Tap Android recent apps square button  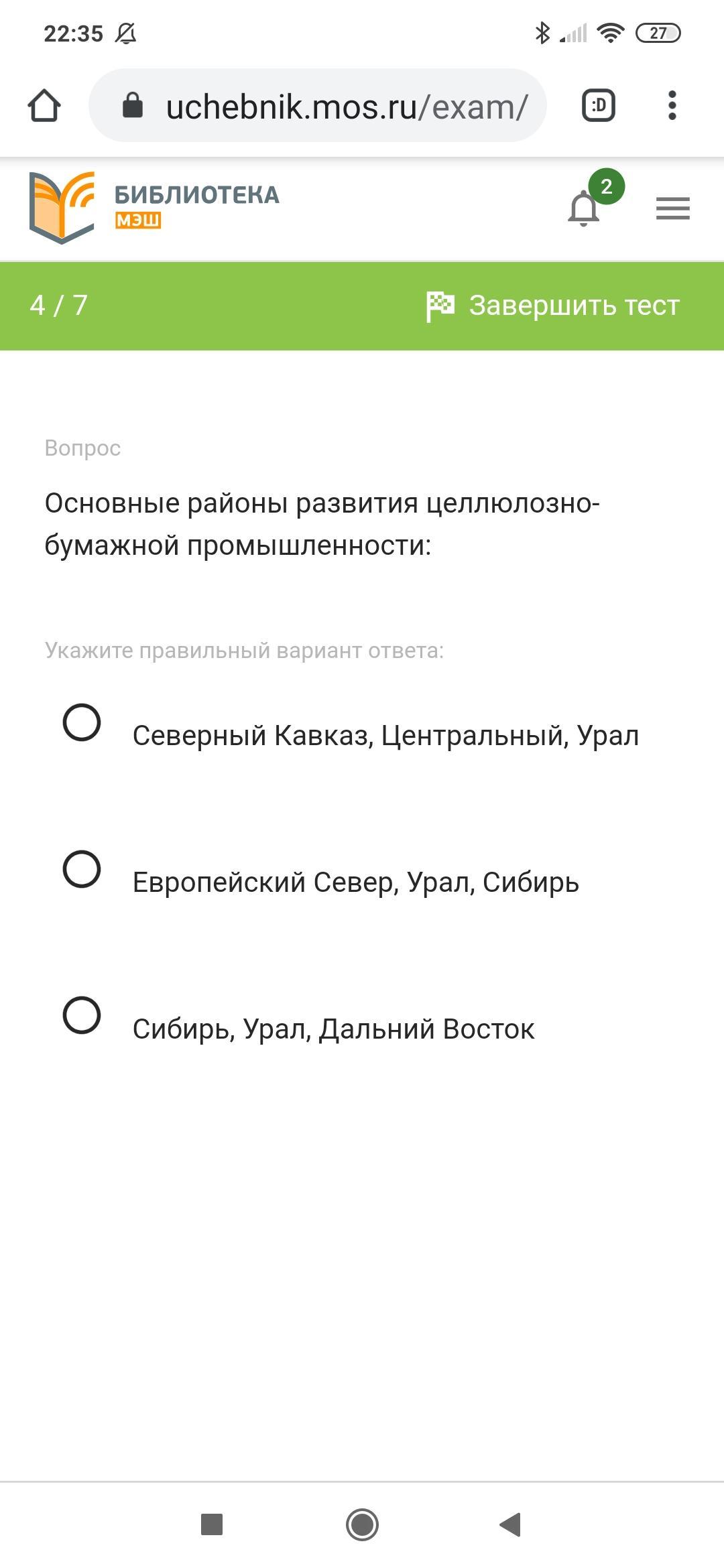click(x=212, y=1524)
